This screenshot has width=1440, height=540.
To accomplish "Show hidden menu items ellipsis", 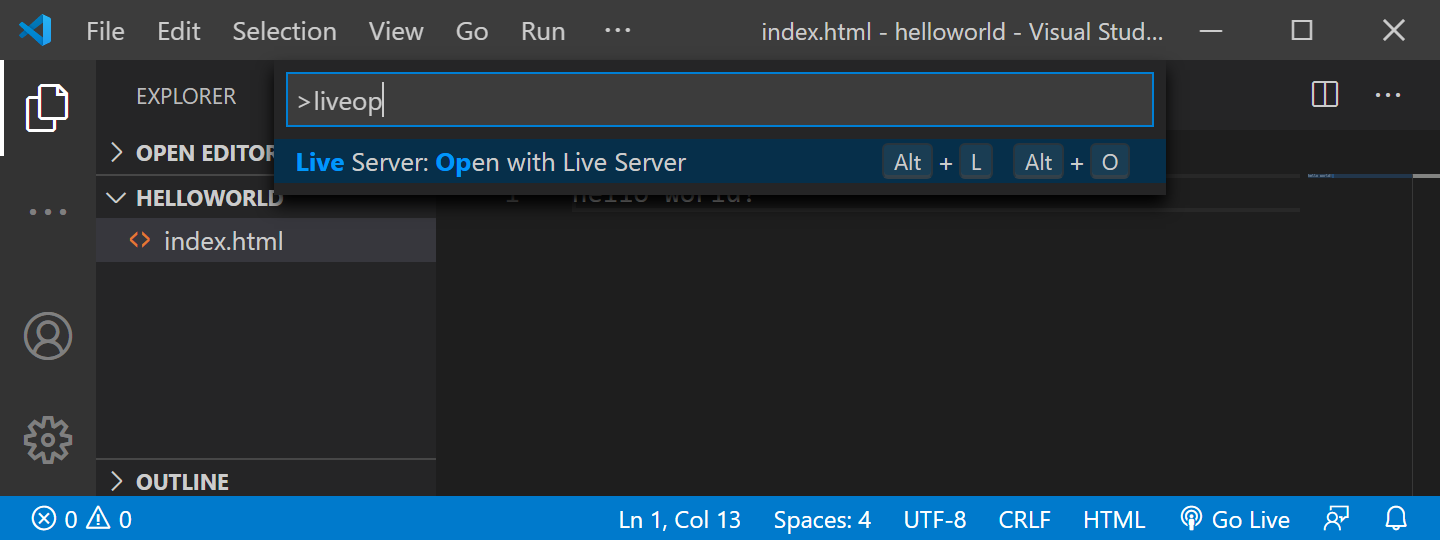I will (618, 31).
